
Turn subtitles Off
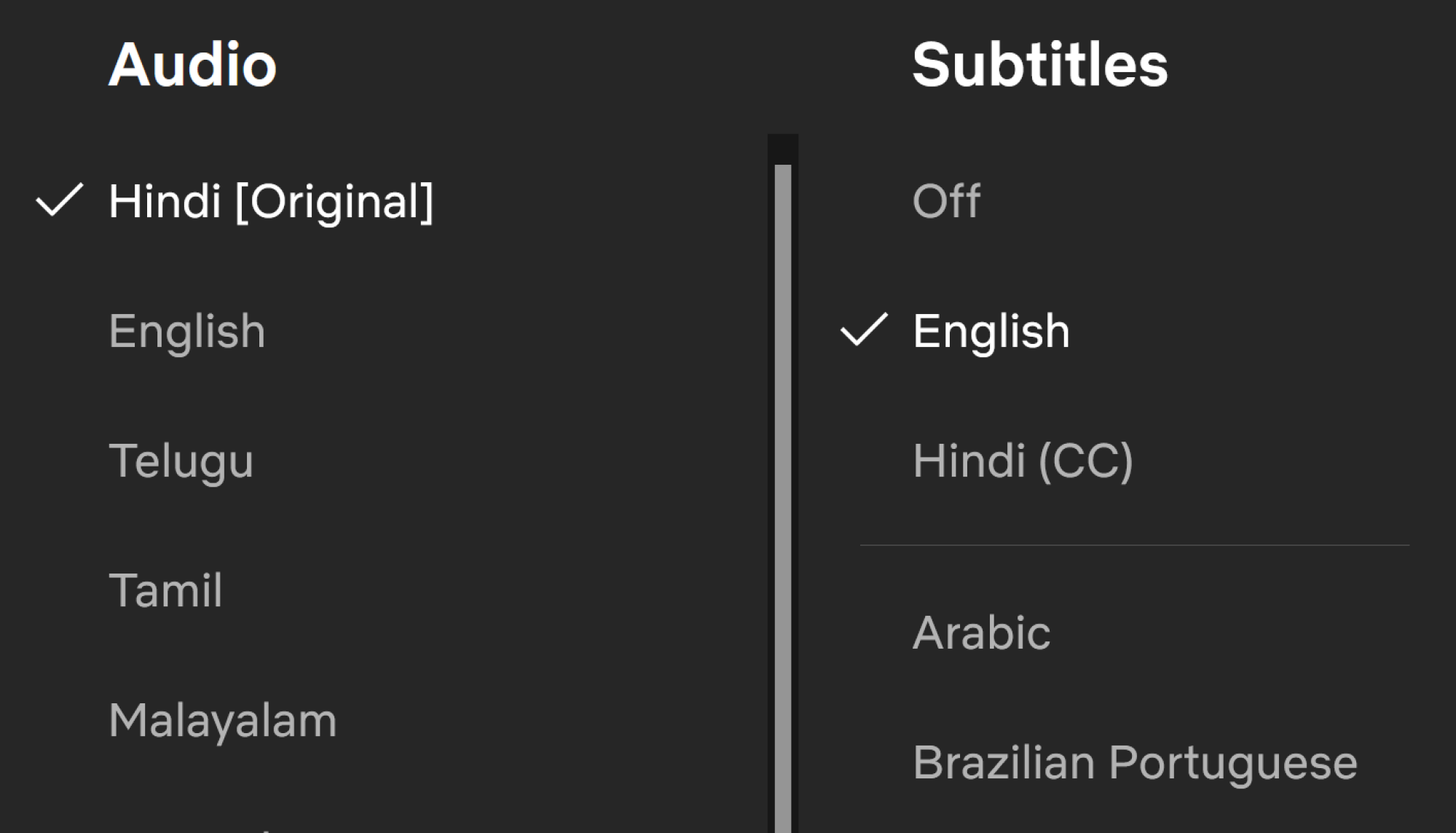point(946,201)
